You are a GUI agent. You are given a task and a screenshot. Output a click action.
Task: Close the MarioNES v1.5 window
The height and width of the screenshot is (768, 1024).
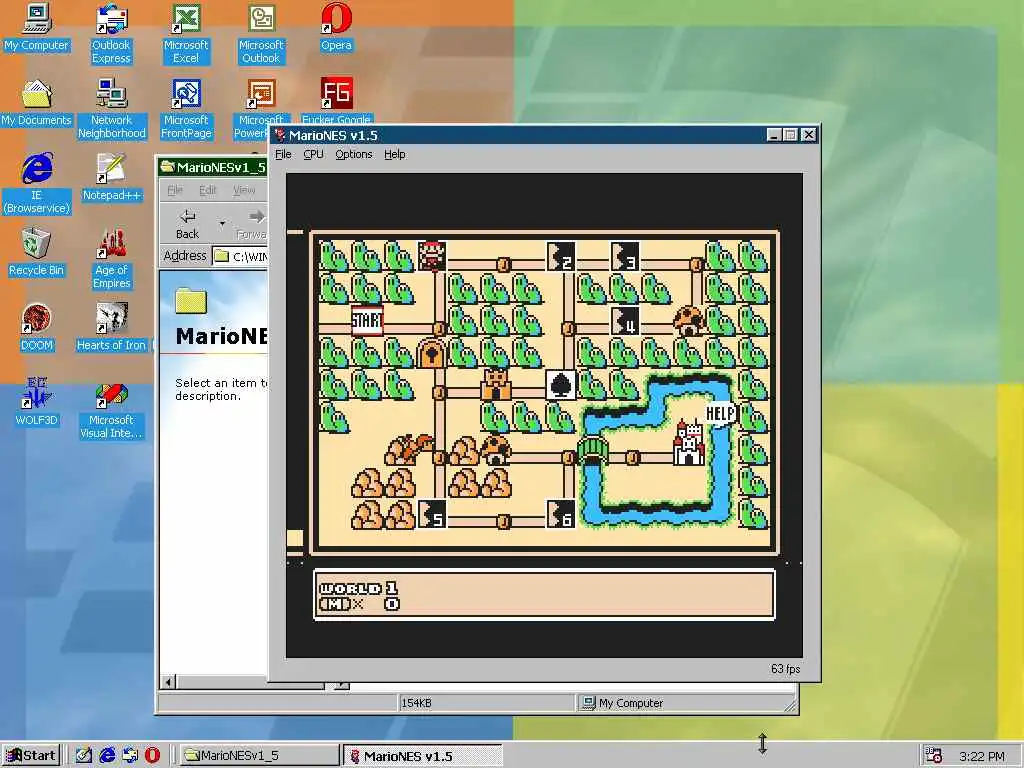coord(808,135)
